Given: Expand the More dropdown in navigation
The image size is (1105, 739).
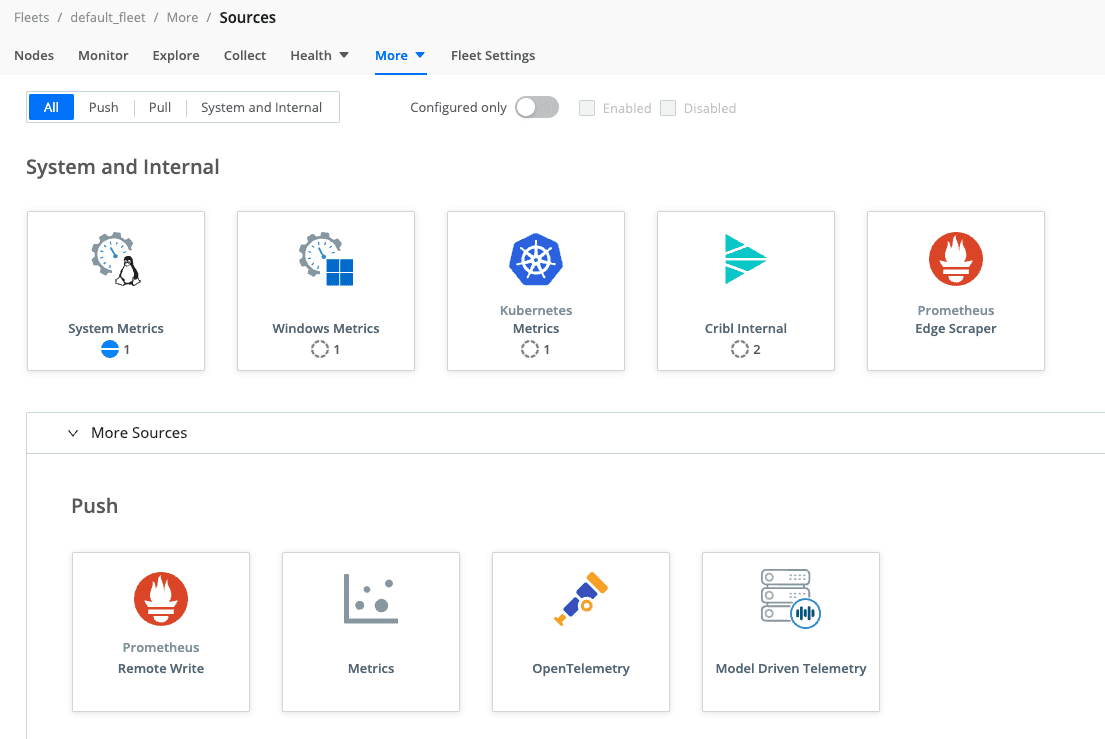Looking at the screenshot, I should 400,56.
